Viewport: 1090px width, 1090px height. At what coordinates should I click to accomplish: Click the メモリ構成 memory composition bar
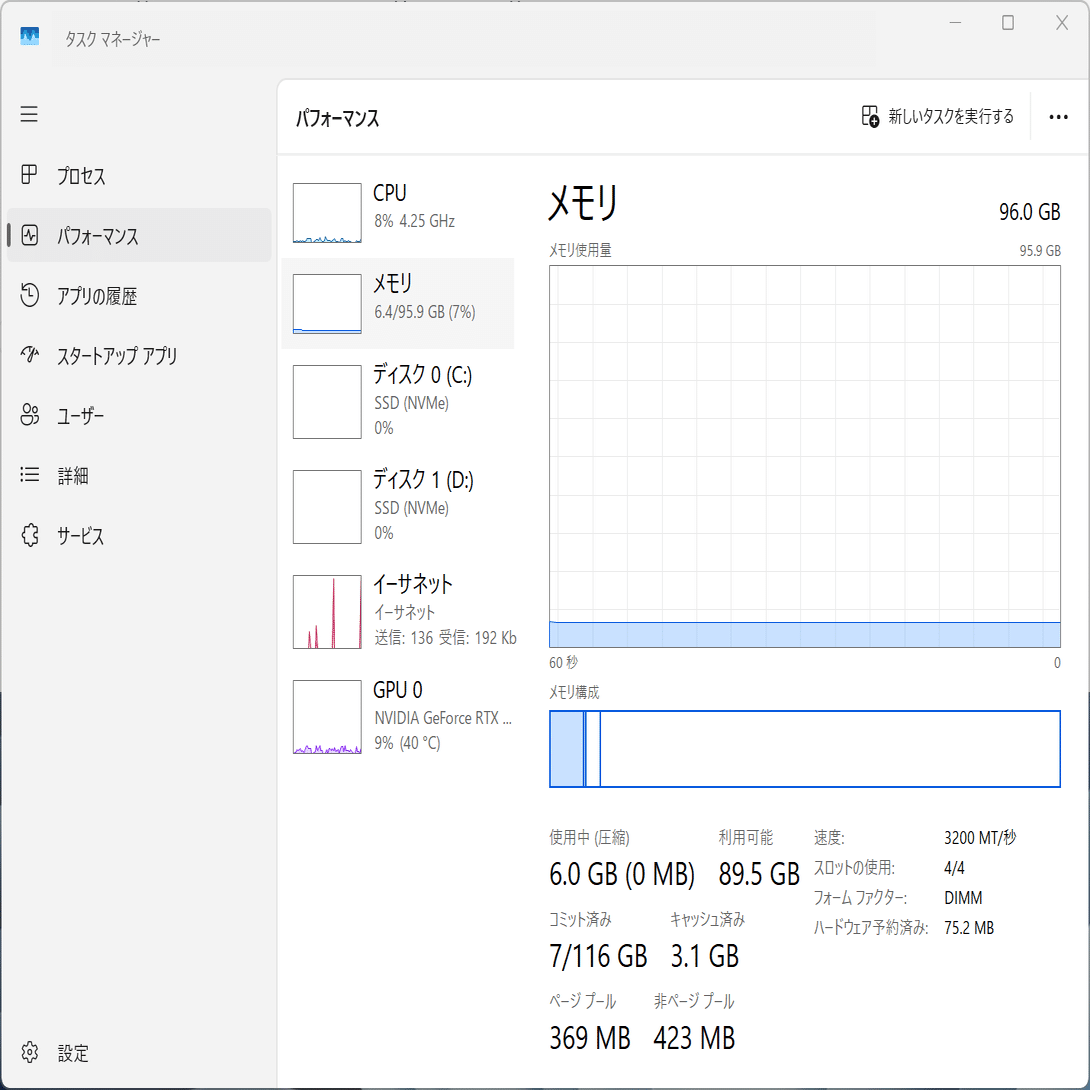coord(804,749)
